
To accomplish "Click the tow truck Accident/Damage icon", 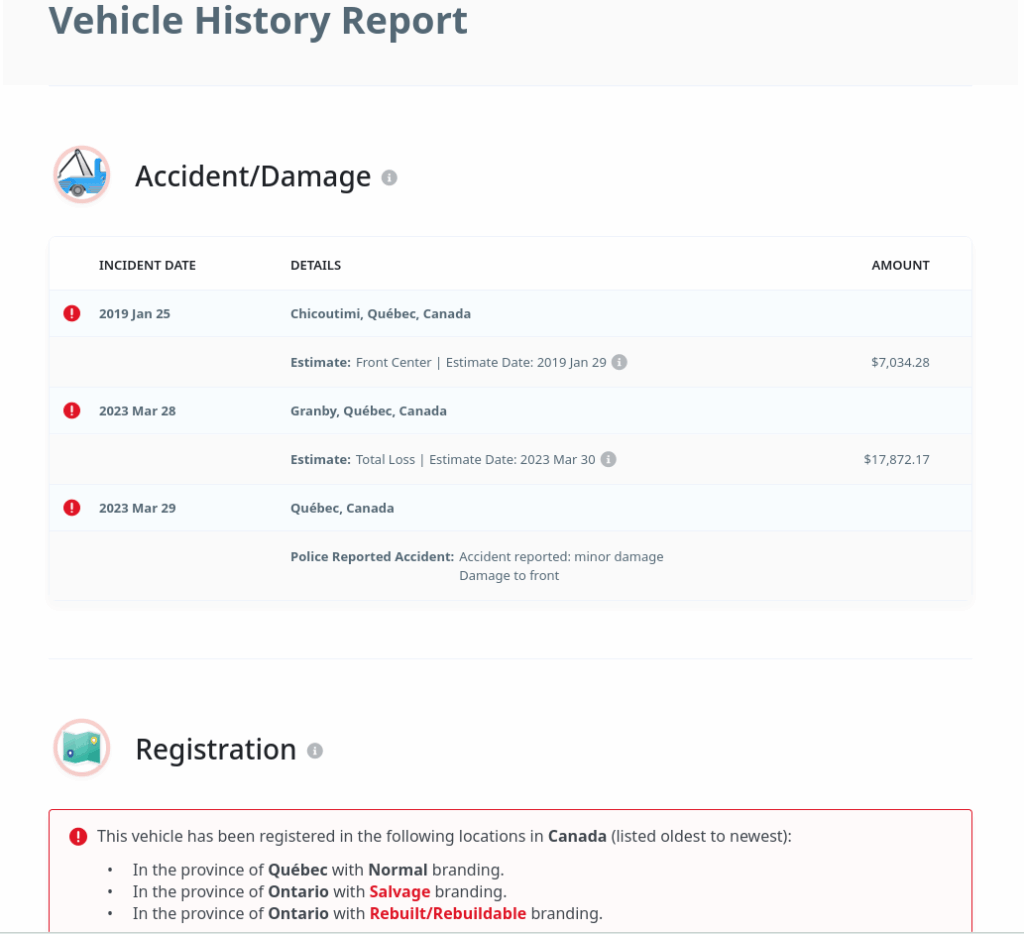I will coord(82,174).
